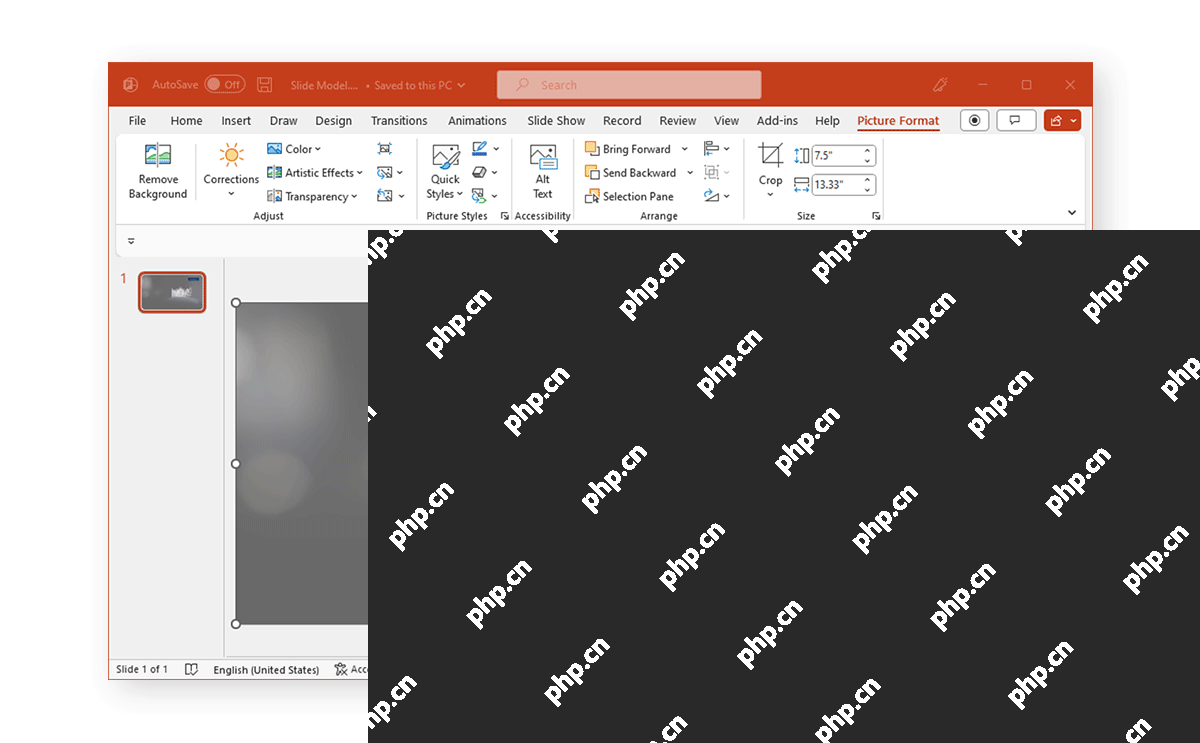Open the Animations tab
The image size is (1200, 743).
(477, 121)
